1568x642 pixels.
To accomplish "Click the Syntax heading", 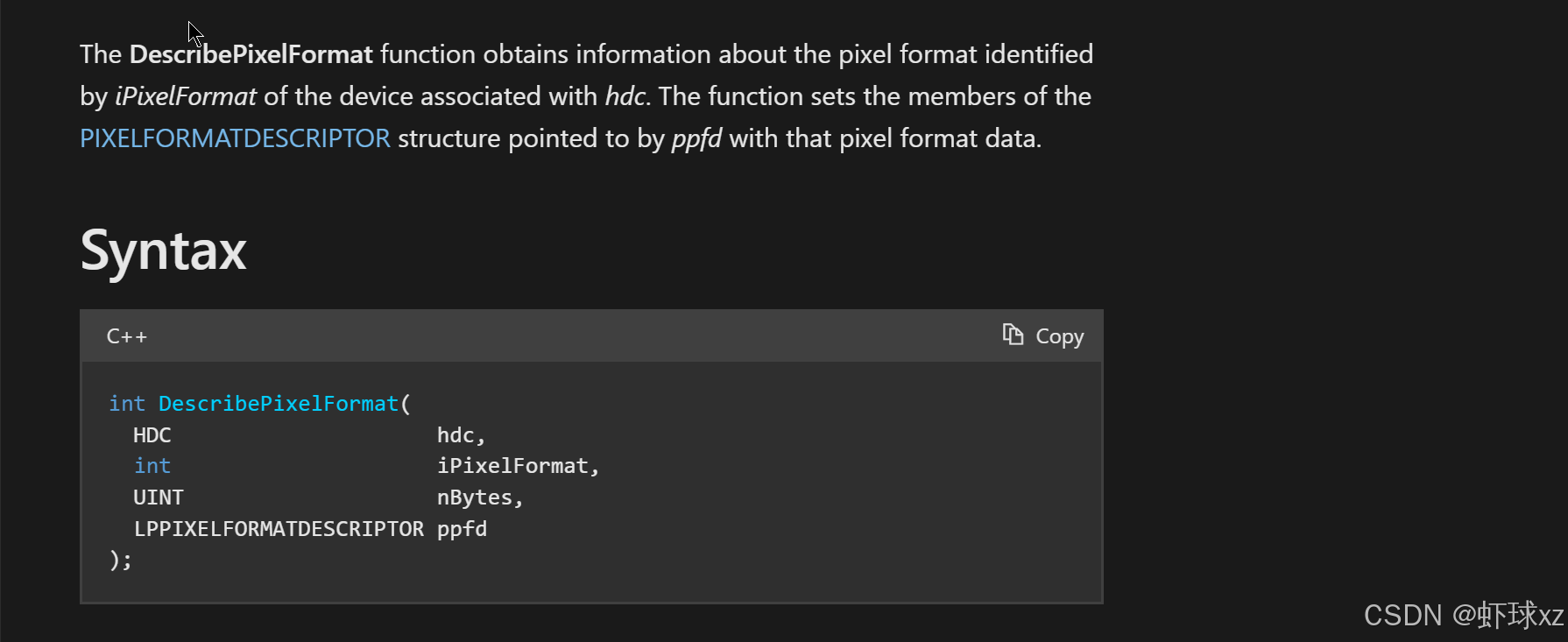I will coord(163,250).
